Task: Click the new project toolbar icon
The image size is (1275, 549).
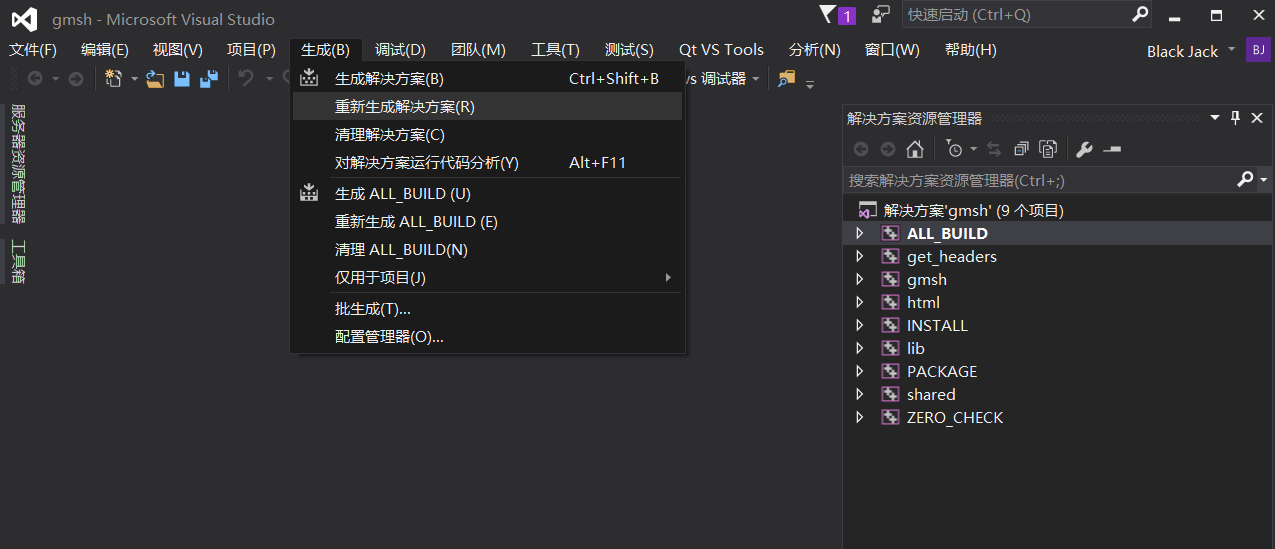Action: pyautogui.click(x=113, y=78)
